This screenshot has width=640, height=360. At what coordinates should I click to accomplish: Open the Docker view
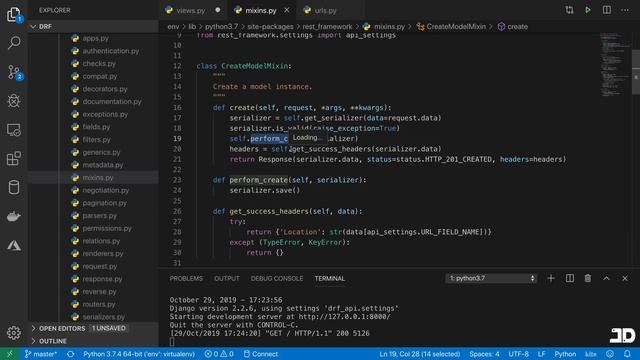tap(14, 216)
